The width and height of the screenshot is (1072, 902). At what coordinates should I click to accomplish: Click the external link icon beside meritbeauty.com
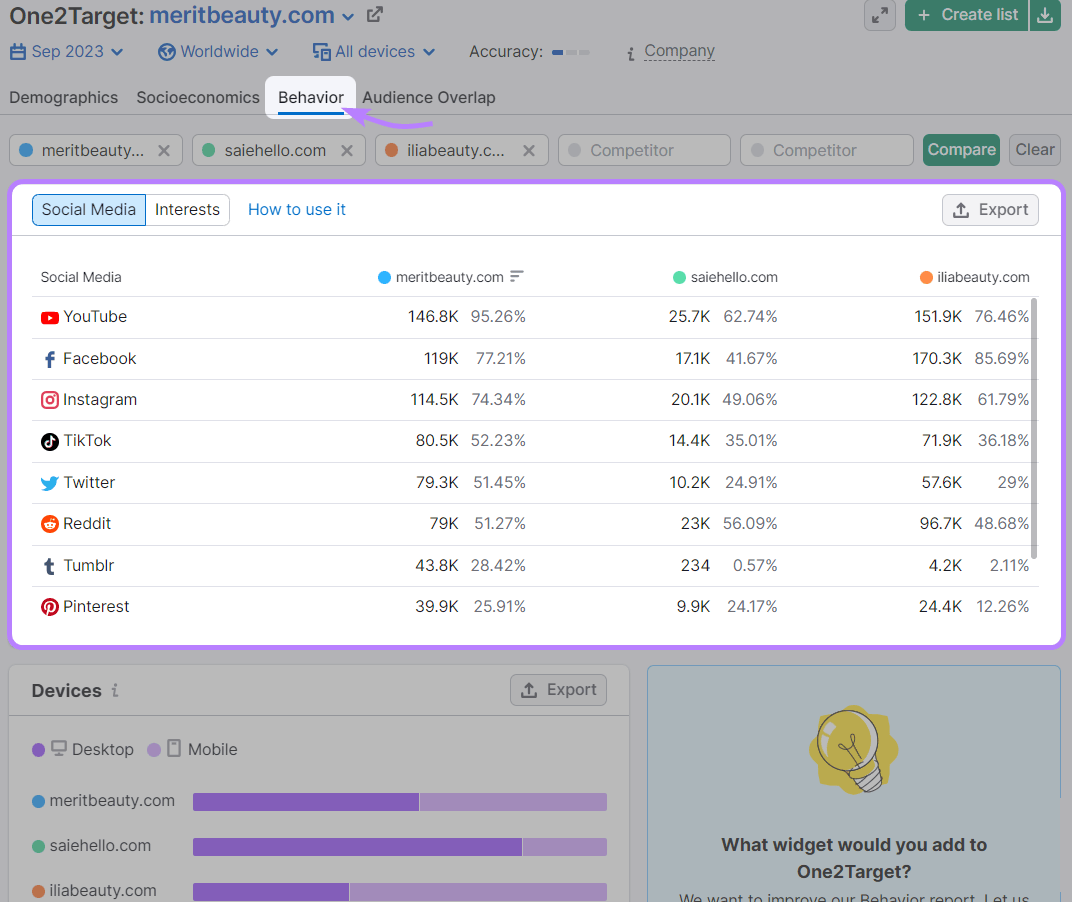(374, 15)
